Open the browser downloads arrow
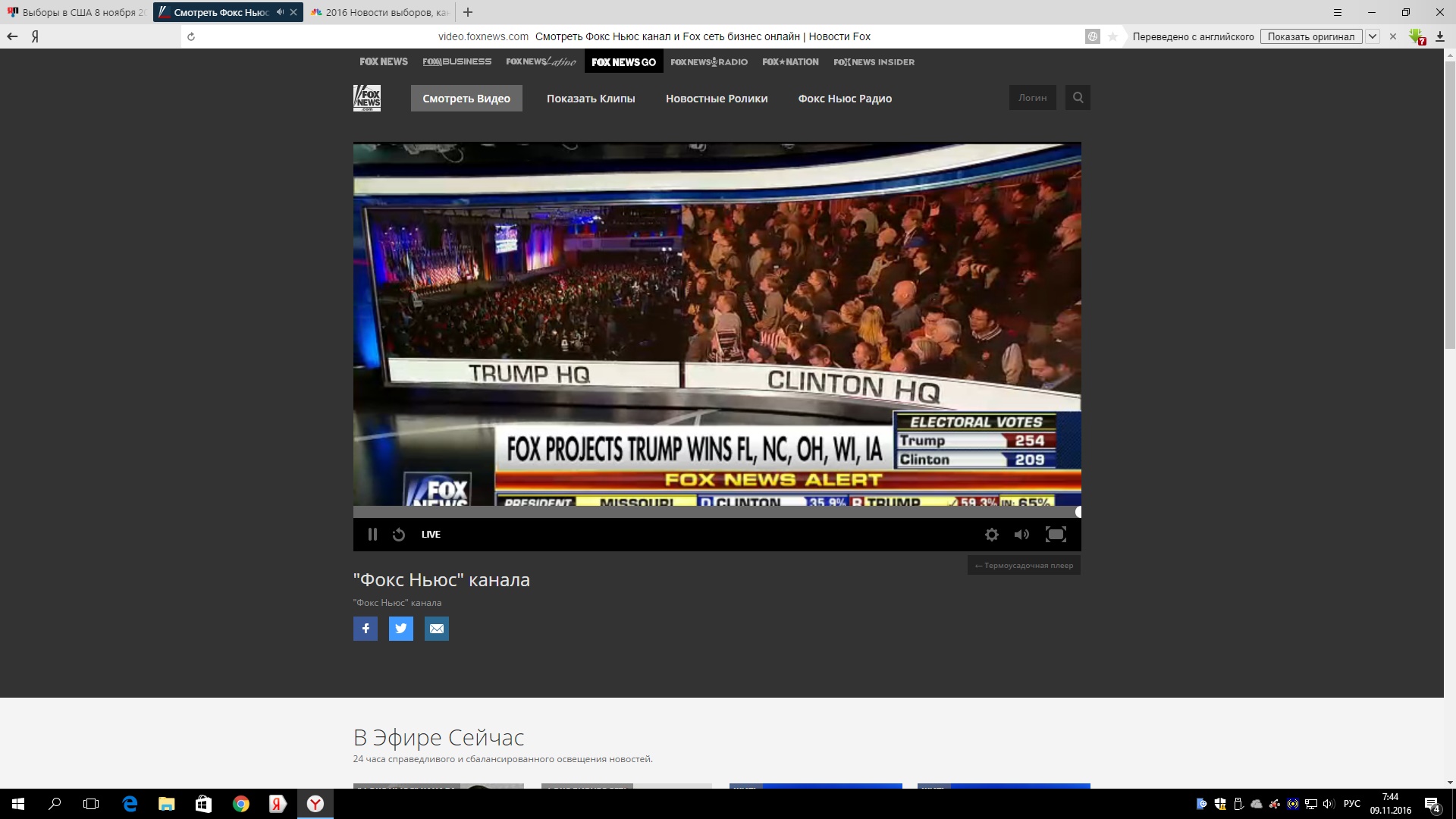This screenshot has width=1456, height=819. click(1440, 36)
